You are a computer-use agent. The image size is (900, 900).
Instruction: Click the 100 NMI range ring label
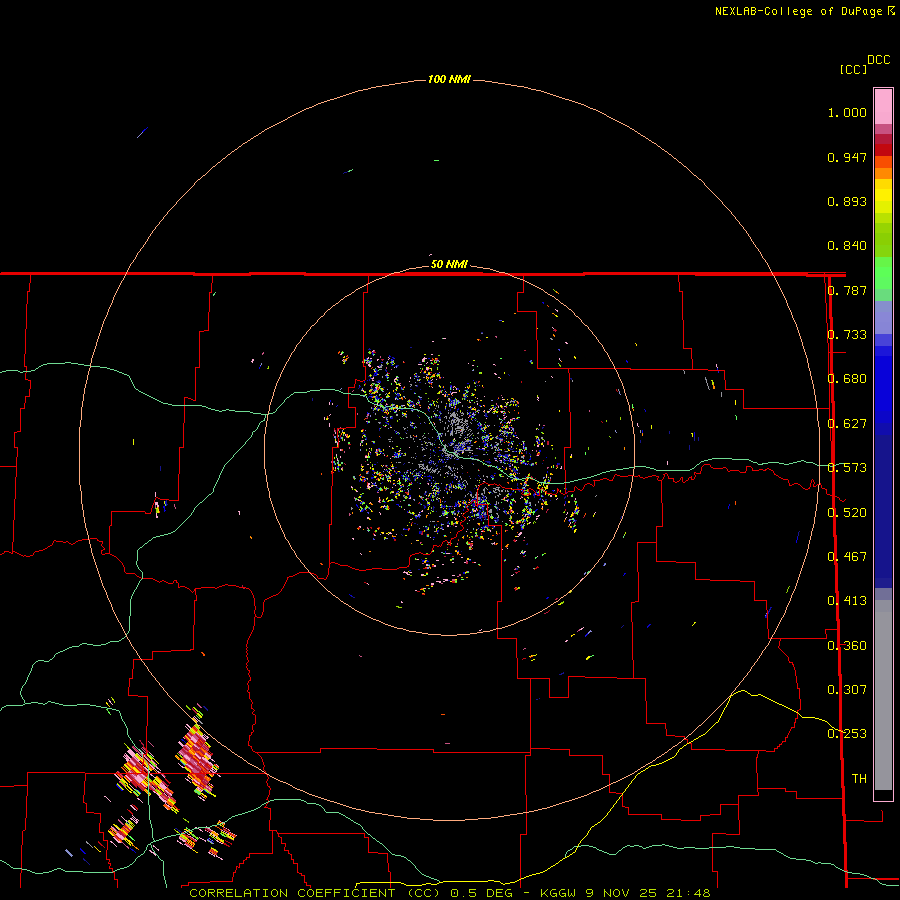[x=449, y=79]
